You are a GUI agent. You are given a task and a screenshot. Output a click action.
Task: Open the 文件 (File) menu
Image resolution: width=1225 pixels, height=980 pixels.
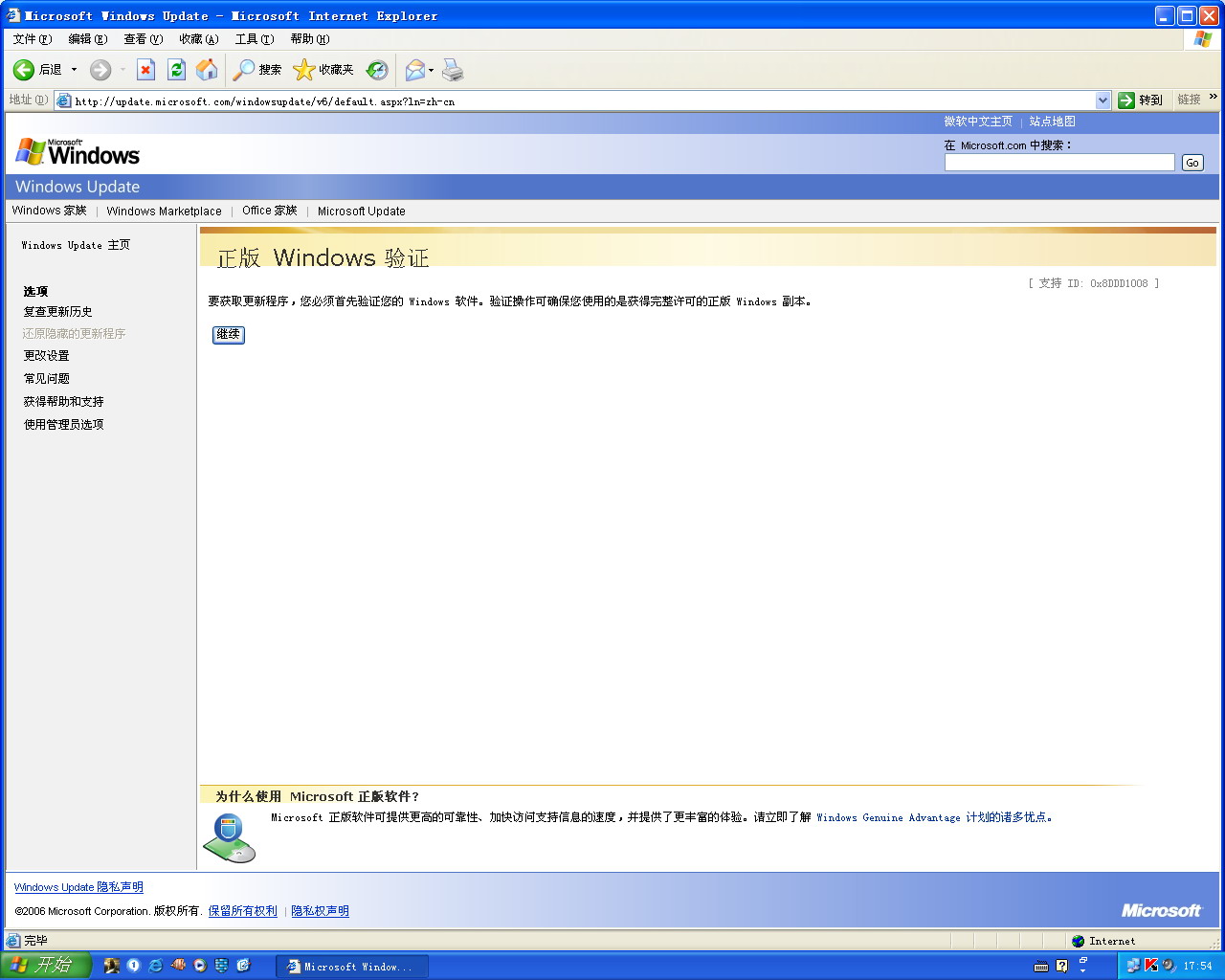(32, 39)
